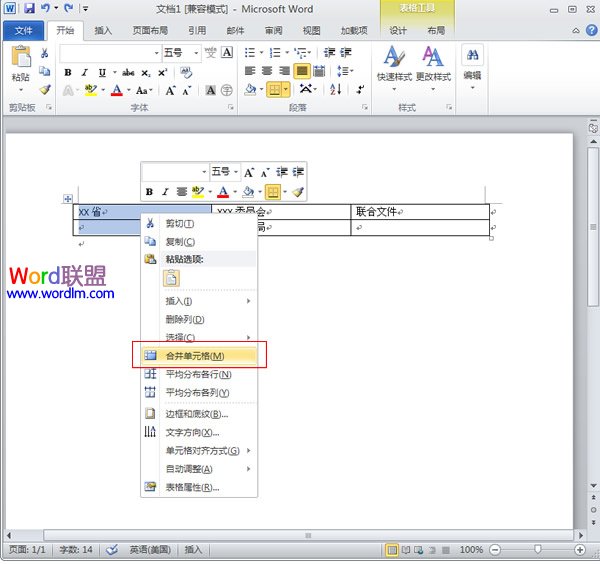Click the Undo arrow icon

coord(46,8)
